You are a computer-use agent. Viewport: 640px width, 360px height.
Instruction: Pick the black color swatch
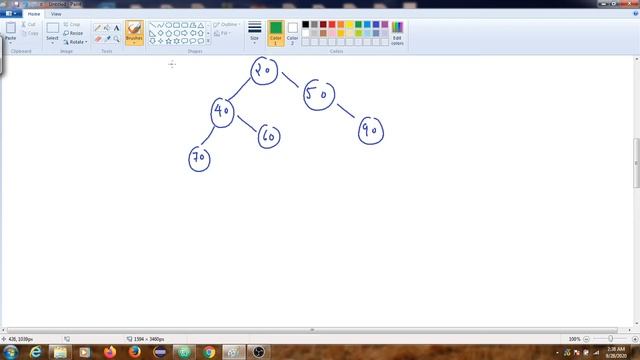click(305, 24)
